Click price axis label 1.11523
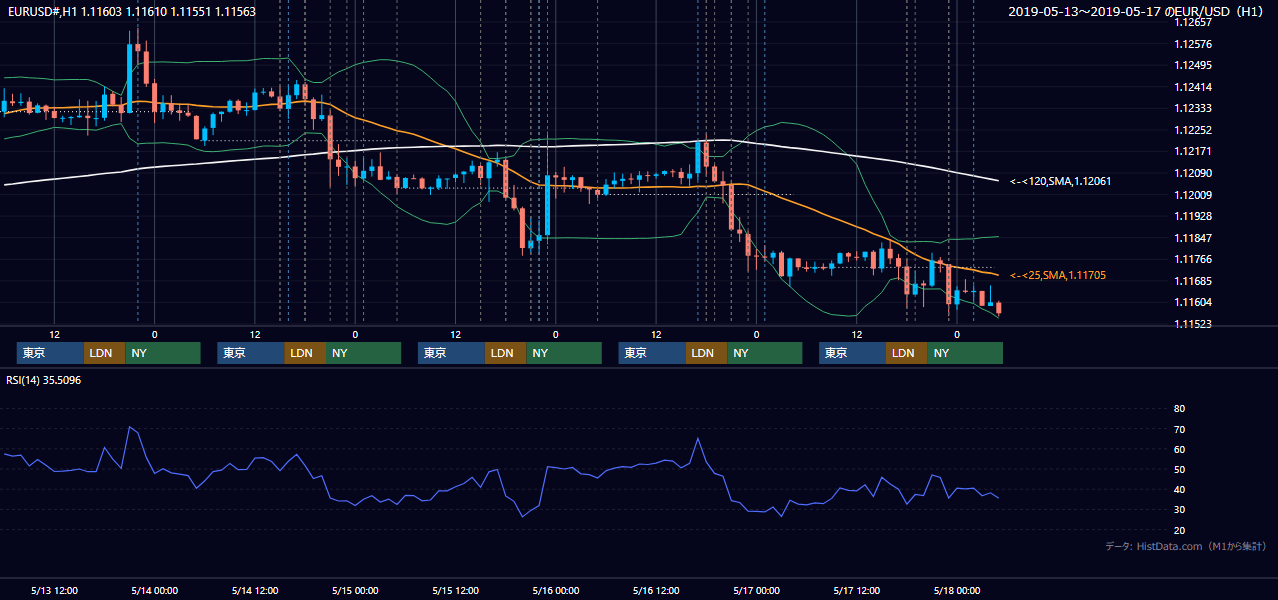This screenshot has height=600, width=1278. click(x=1192, y=324)
